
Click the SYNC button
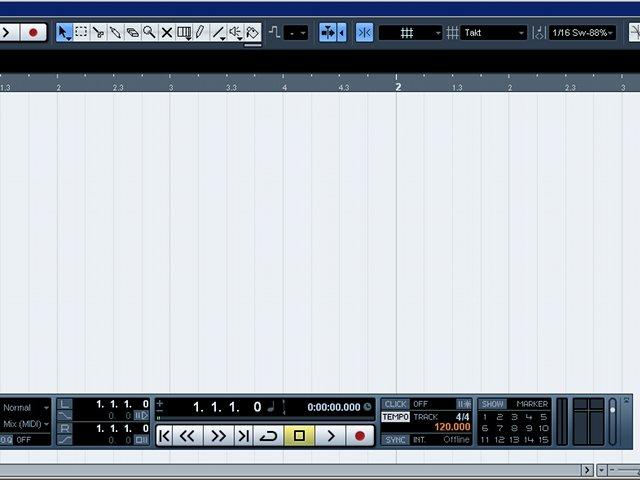(x=395, y=440)
